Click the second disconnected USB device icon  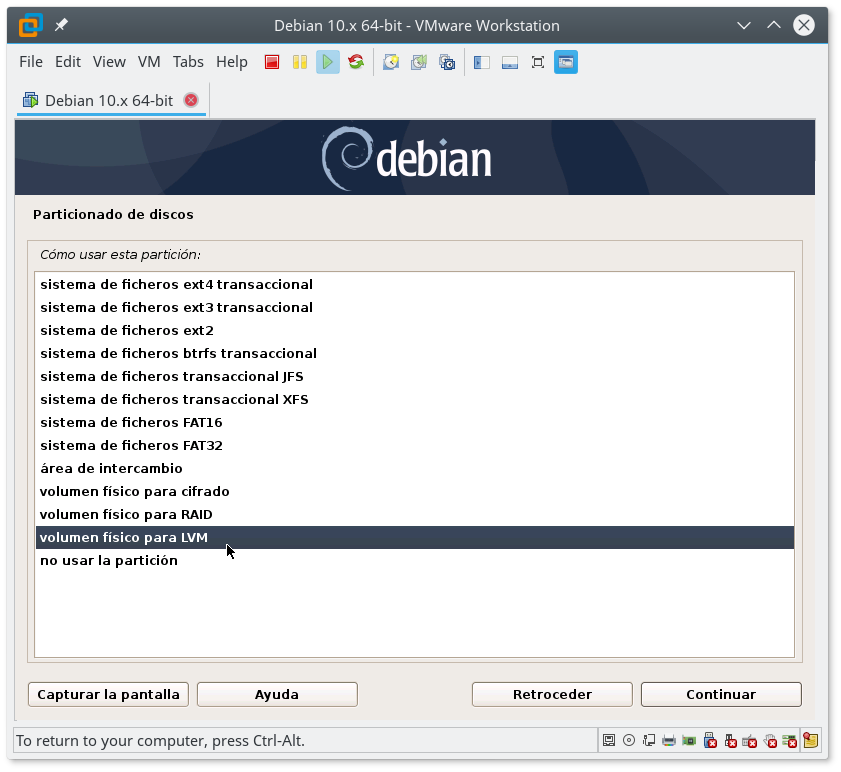pyautogui.click(x=730, y=741)
